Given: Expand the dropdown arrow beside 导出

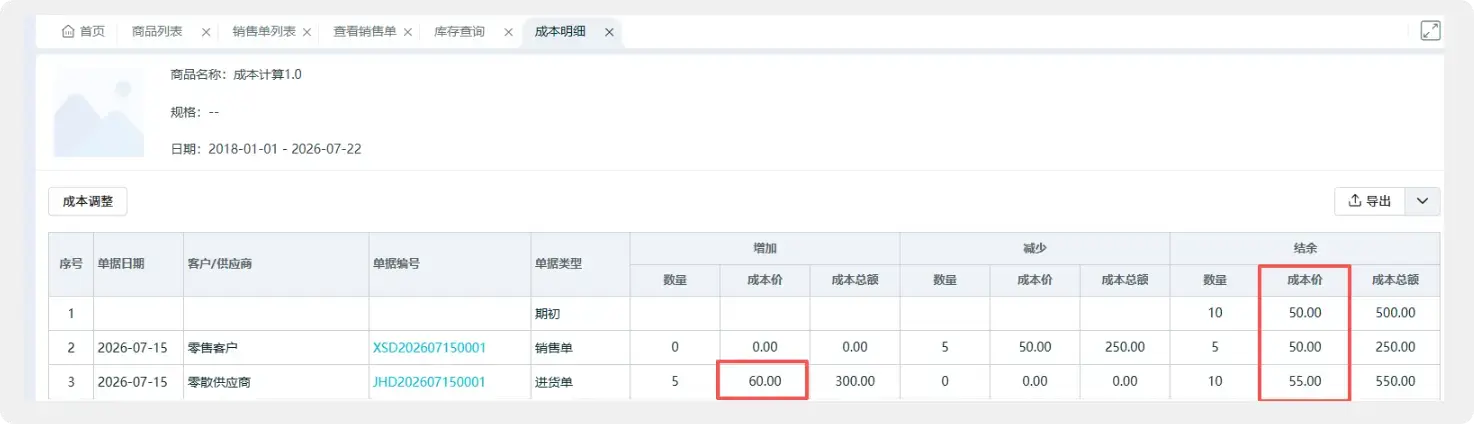Looking at the screenshot, I should click(x=1422, y=201).
